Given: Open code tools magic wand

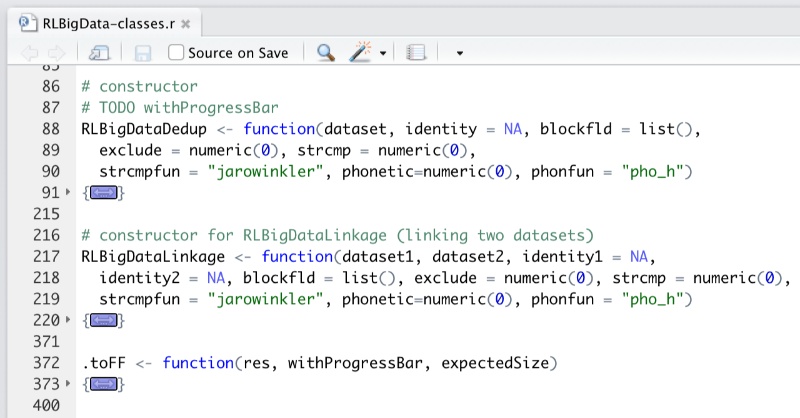Looking at the screenshot, I should coord(360,52).
